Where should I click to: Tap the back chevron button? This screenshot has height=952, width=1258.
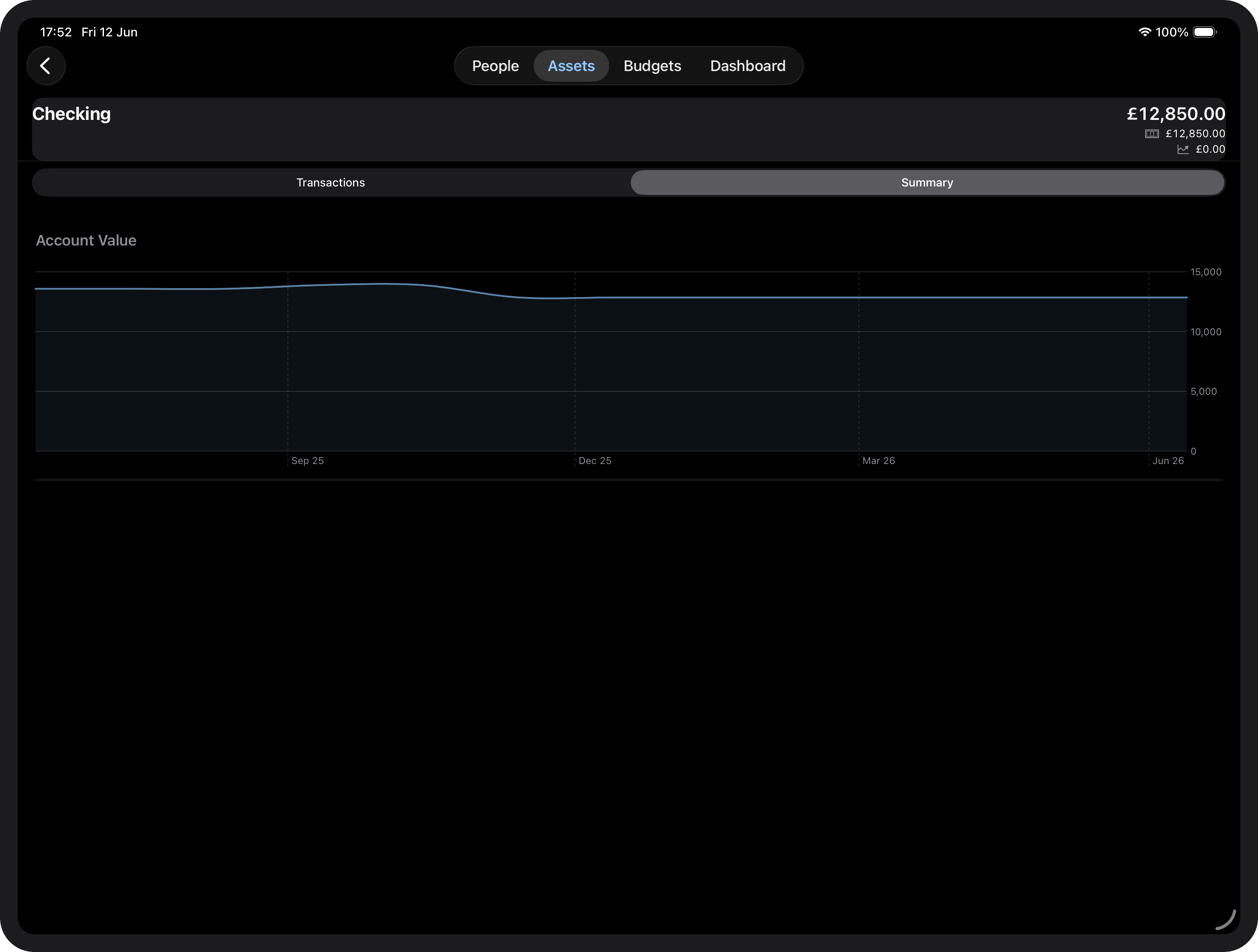pos(46,66)
